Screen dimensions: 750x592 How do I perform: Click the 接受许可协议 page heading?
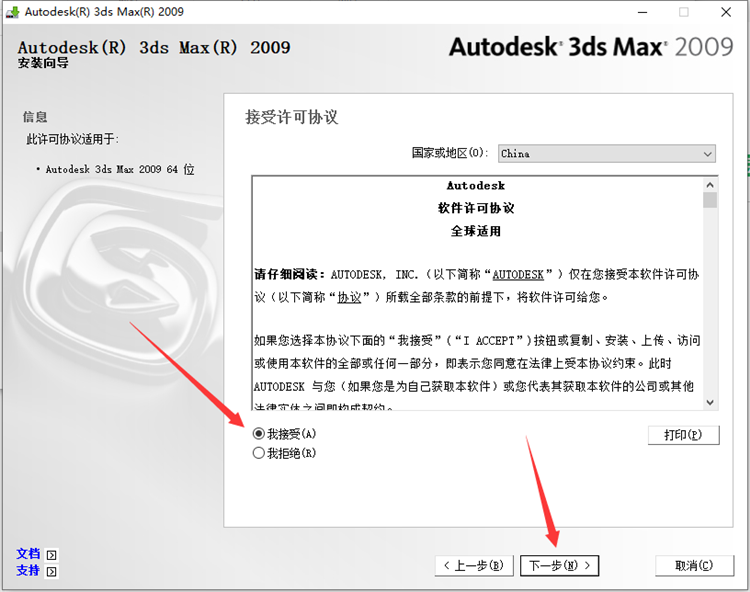tap(291, 117)
